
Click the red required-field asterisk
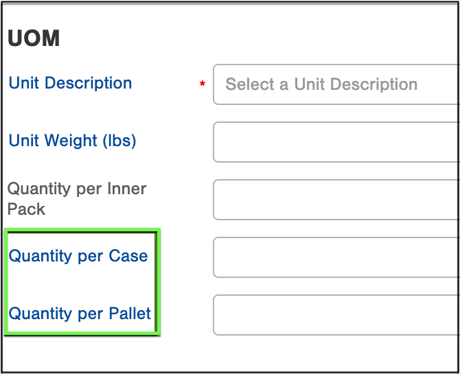tap(202, 83)
